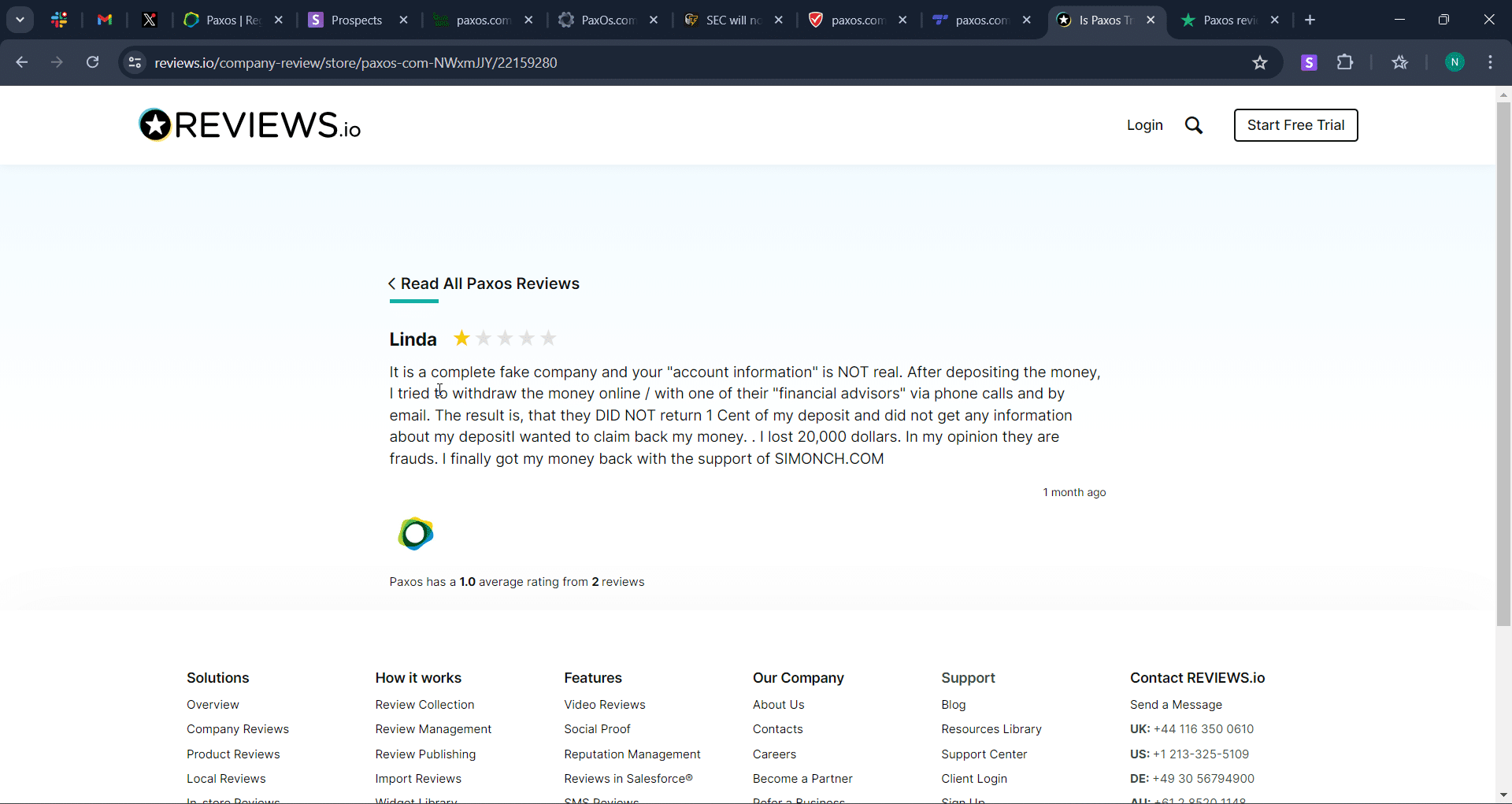The width and height of the screenshot is (1512, 804).
Task: Switch to the 'PaxOs.com' tab
Action: click(608, 20)
